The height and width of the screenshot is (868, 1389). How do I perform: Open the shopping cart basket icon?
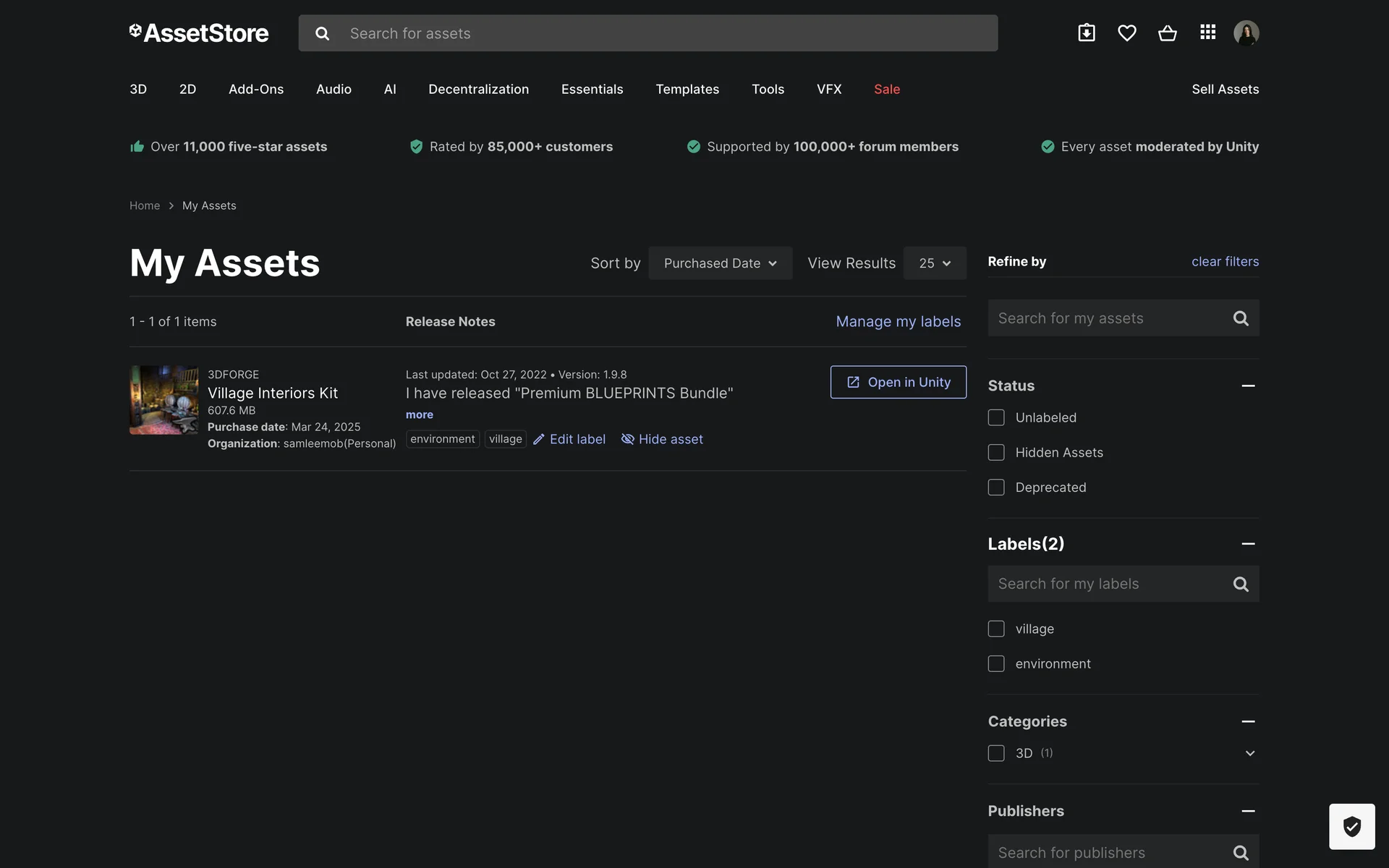(1167, 33)
